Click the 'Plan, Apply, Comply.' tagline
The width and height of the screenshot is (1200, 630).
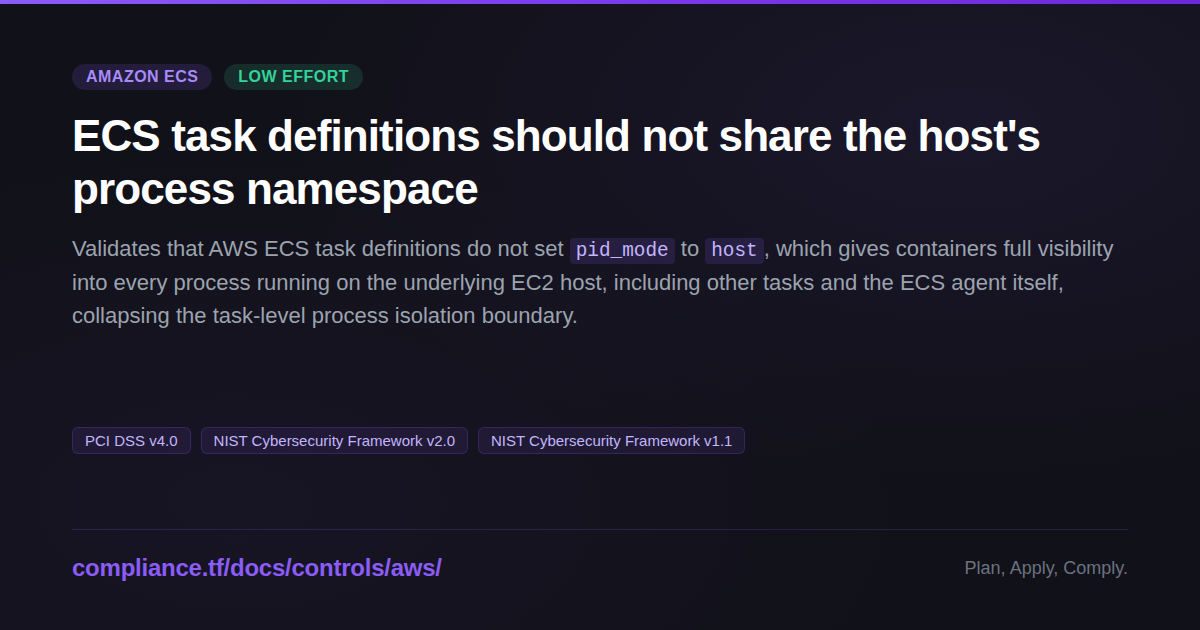click(x=1046, y=568)
